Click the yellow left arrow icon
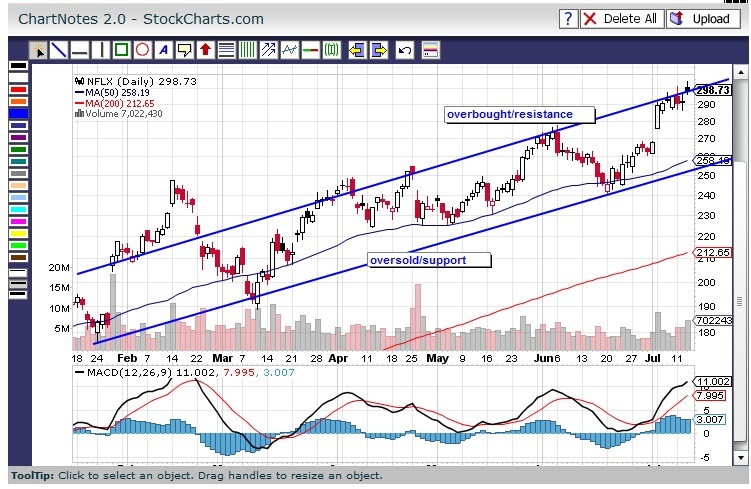Image resolution: width=751 pixels, height=489 pixels. click(357, 50)
